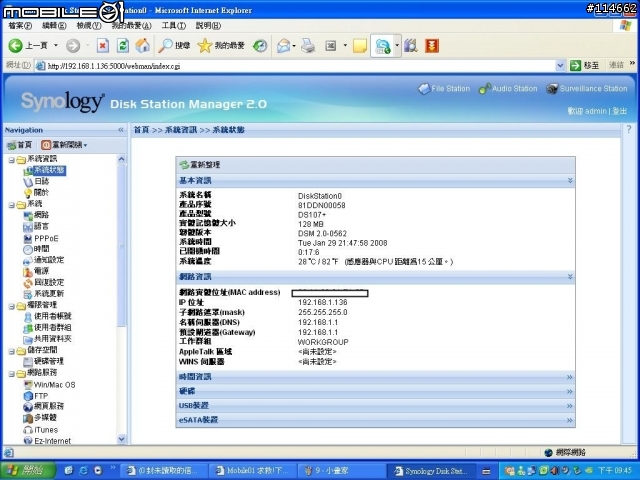Collapse the 系統資訊 tree folder
Image resolution: width=640 pixels, height=480 pixels.
11,160
